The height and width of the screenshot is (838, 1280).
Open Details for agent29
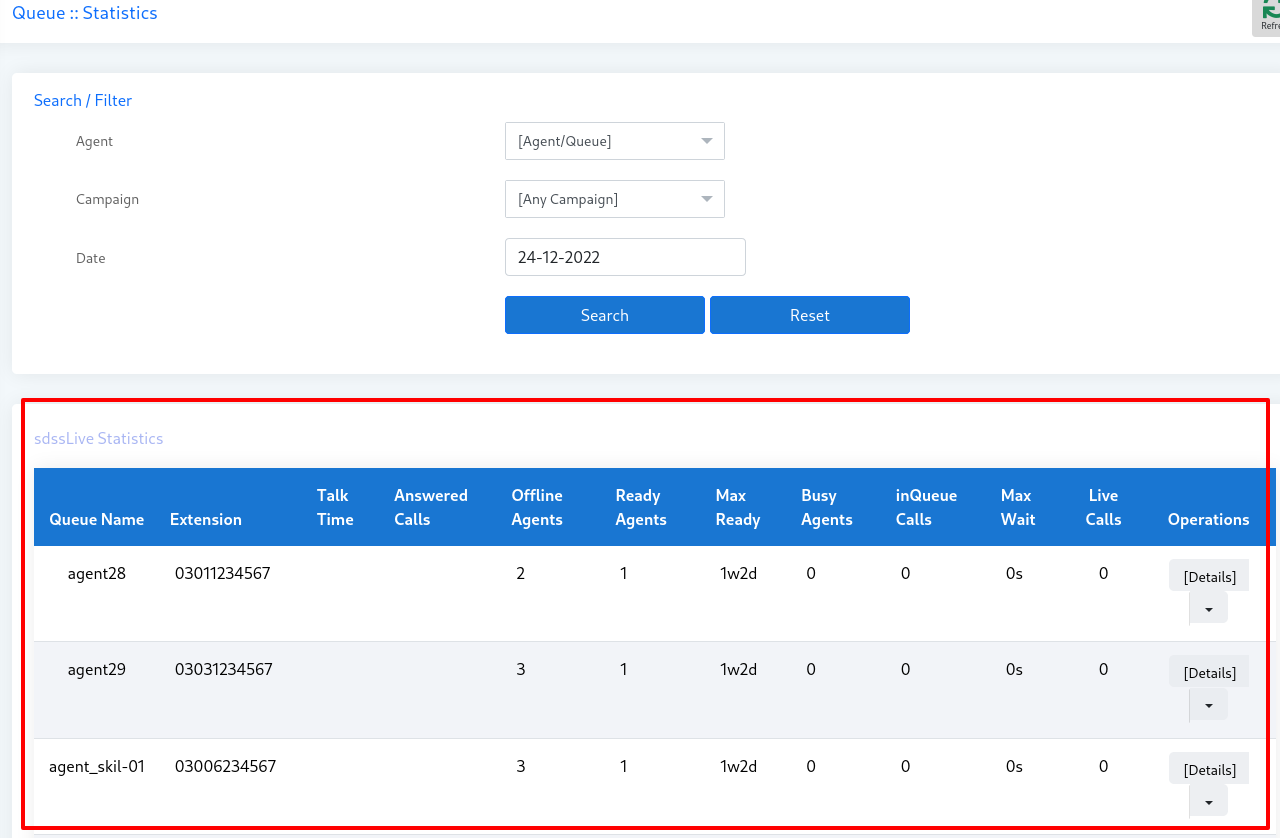[x=1209, y=672]
